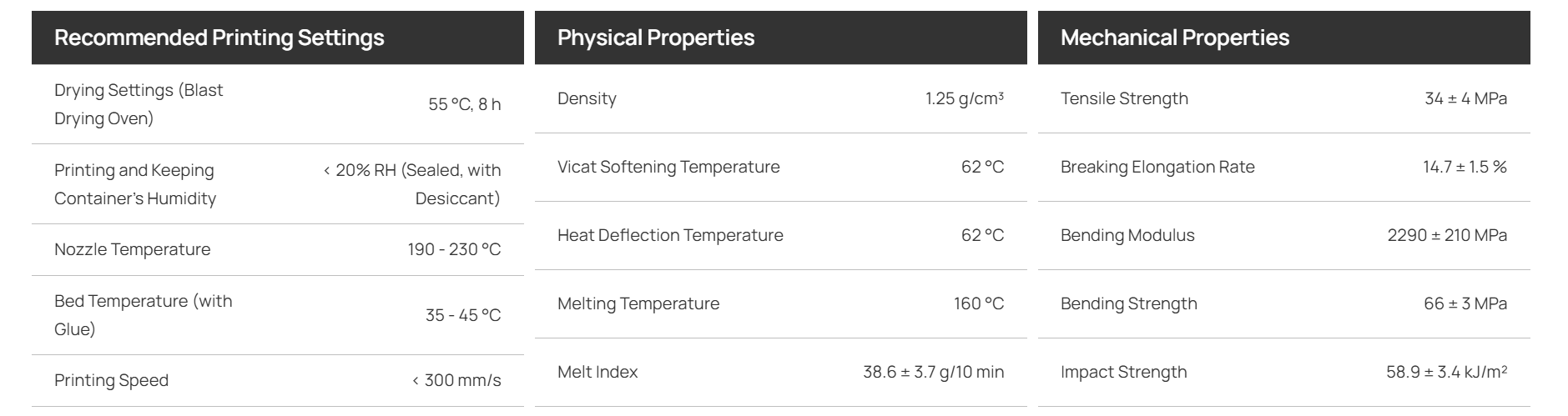This screenshot has width=1568, height=416.
Task: Click the 190 - 230 °C value
Action: pyautogui.click(x=454, y=249)
